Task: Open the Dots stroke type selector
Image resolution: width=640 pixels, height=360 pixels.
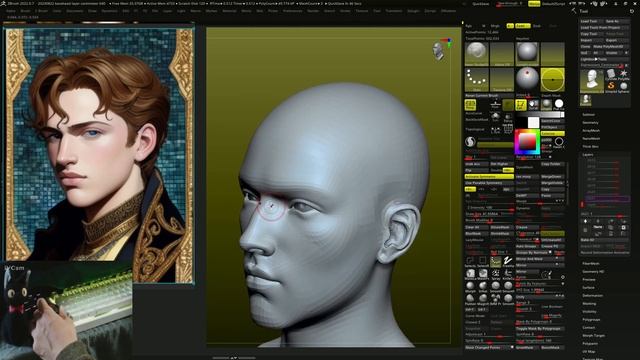Action: pos(476,80)
